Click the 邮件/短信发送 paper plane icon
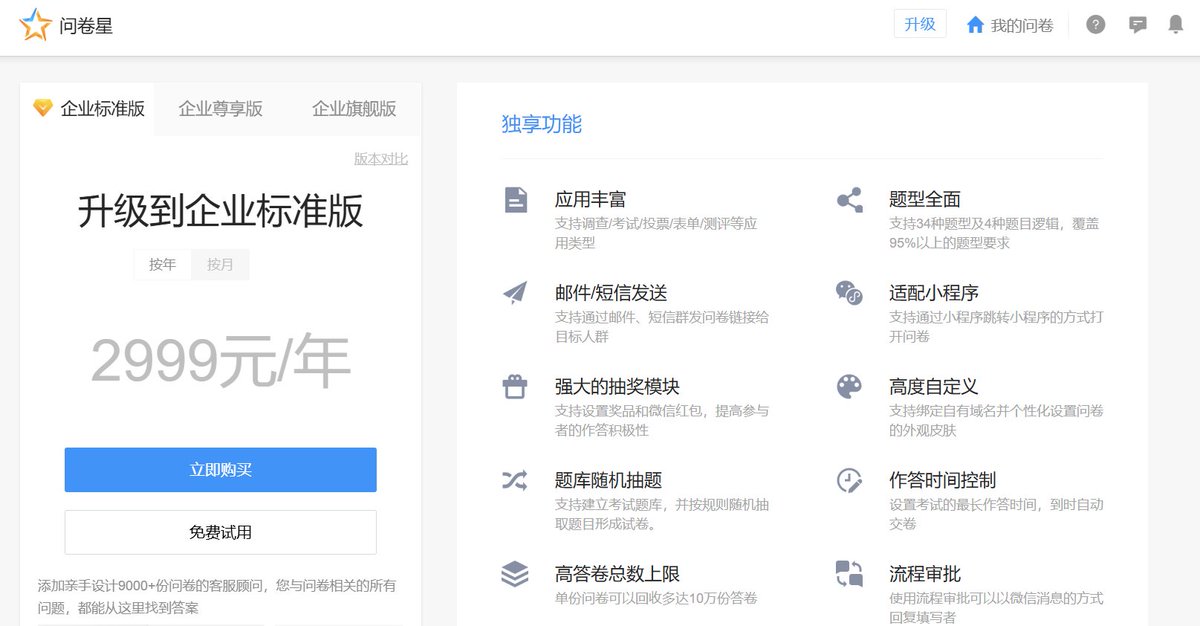 pyautogui.click(x=515, y=293)
